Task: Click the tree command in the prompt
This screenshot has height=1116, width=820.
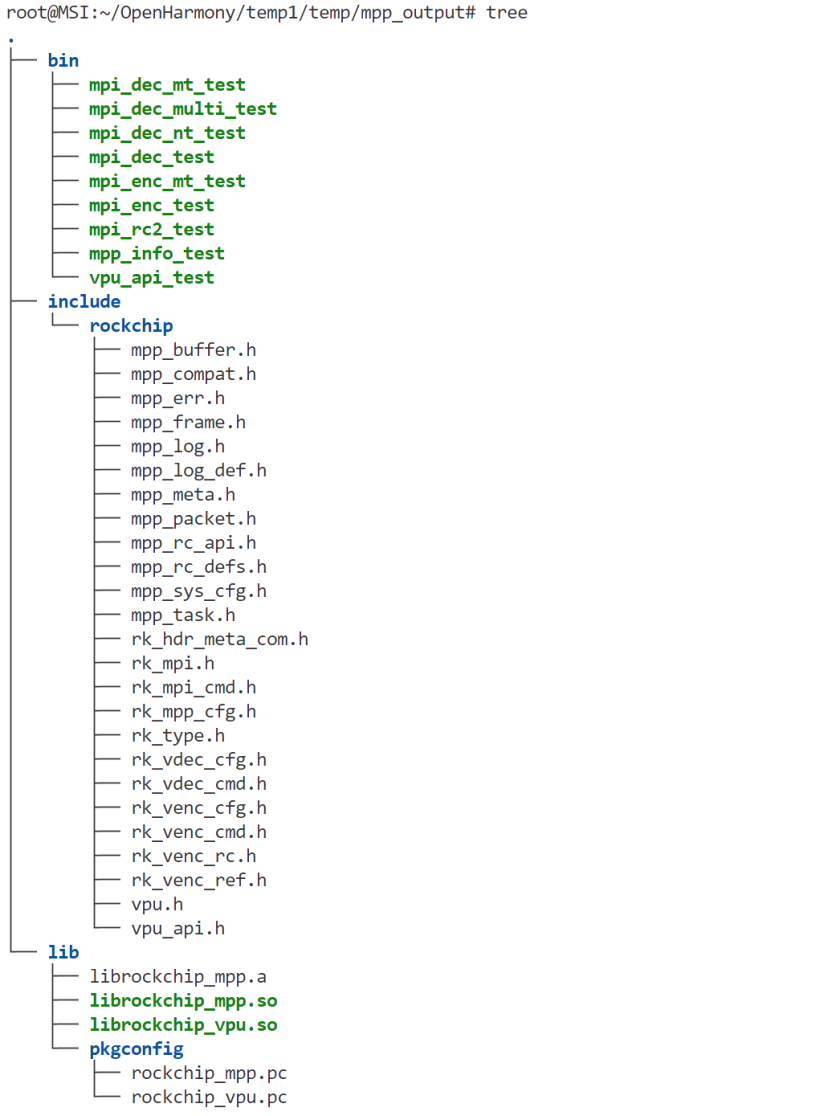Action: point(507,13)
